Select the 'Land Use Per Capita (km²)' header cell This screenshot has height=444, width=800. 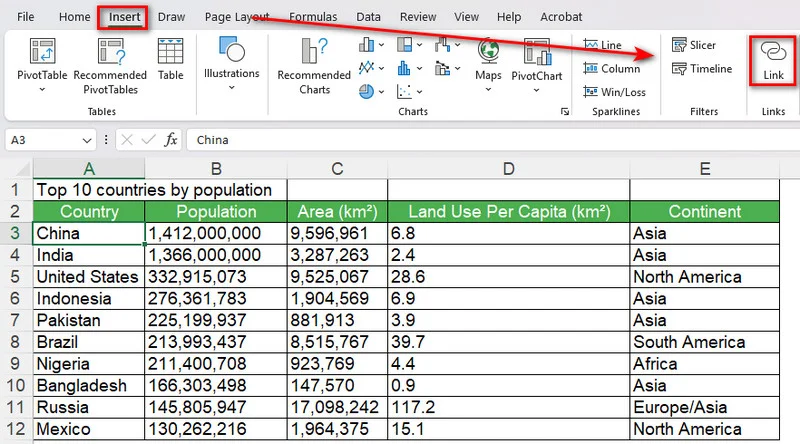(x=509, y=211)
